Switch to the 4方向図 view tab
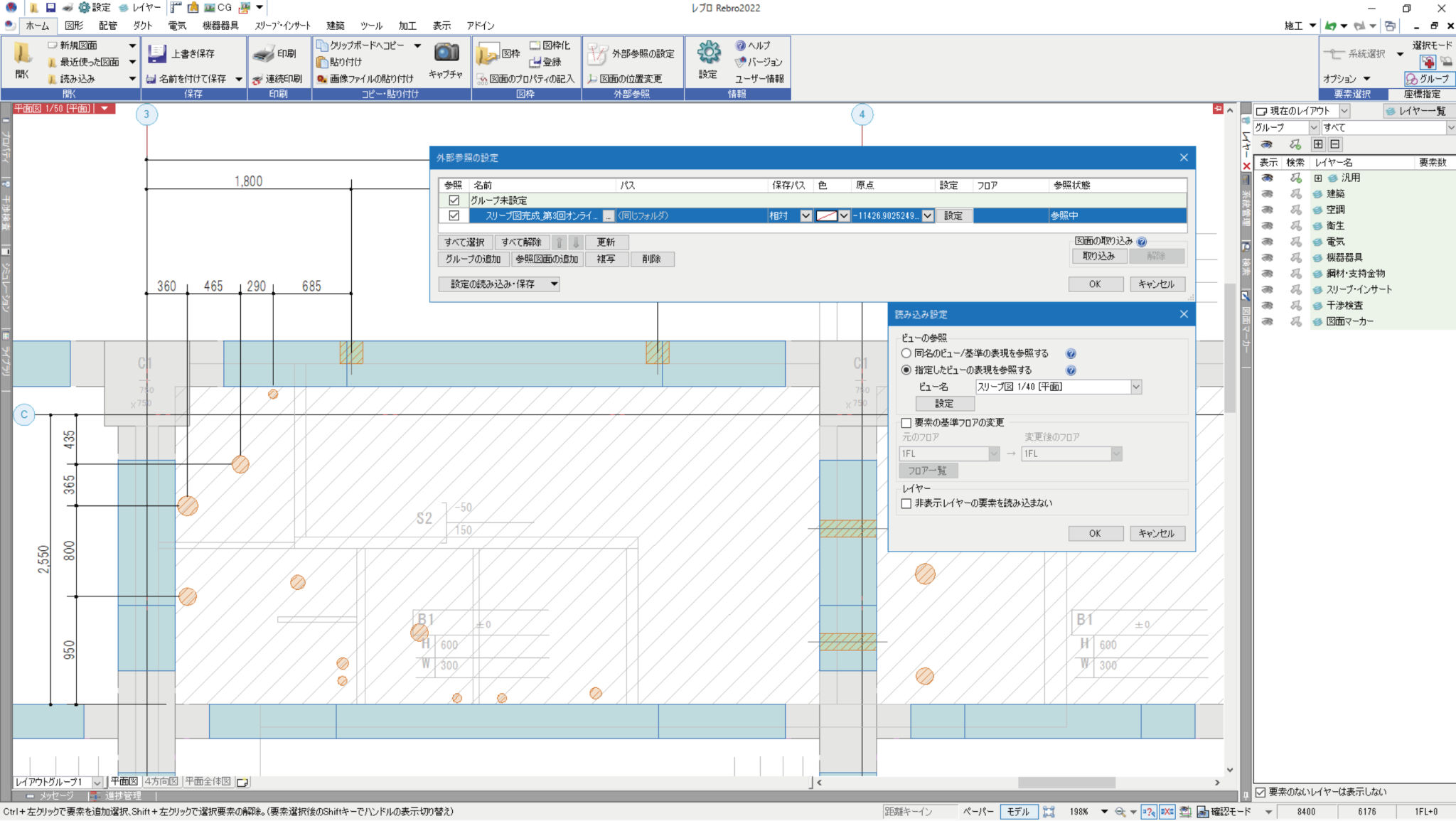 click(x=161, y=781)
